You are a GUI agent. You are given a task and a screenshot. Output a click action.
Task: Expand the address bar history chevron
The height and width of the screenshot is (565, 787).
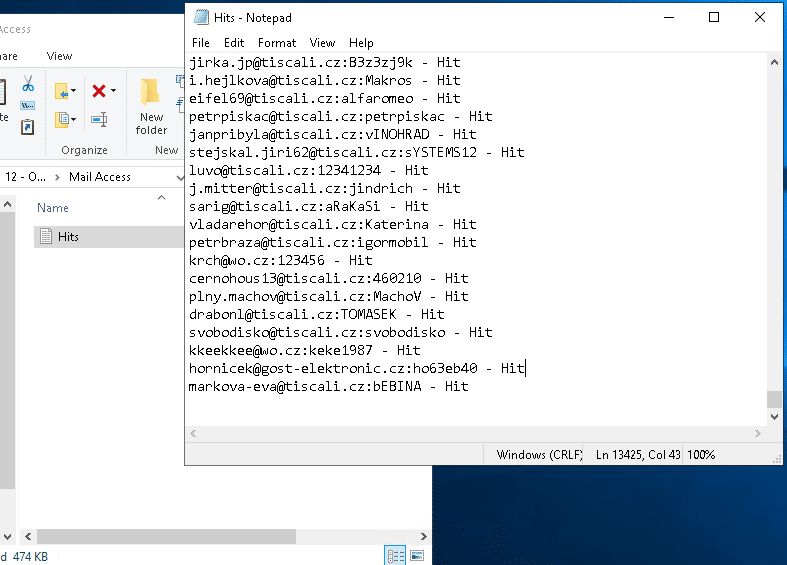[x=179, y=177]
